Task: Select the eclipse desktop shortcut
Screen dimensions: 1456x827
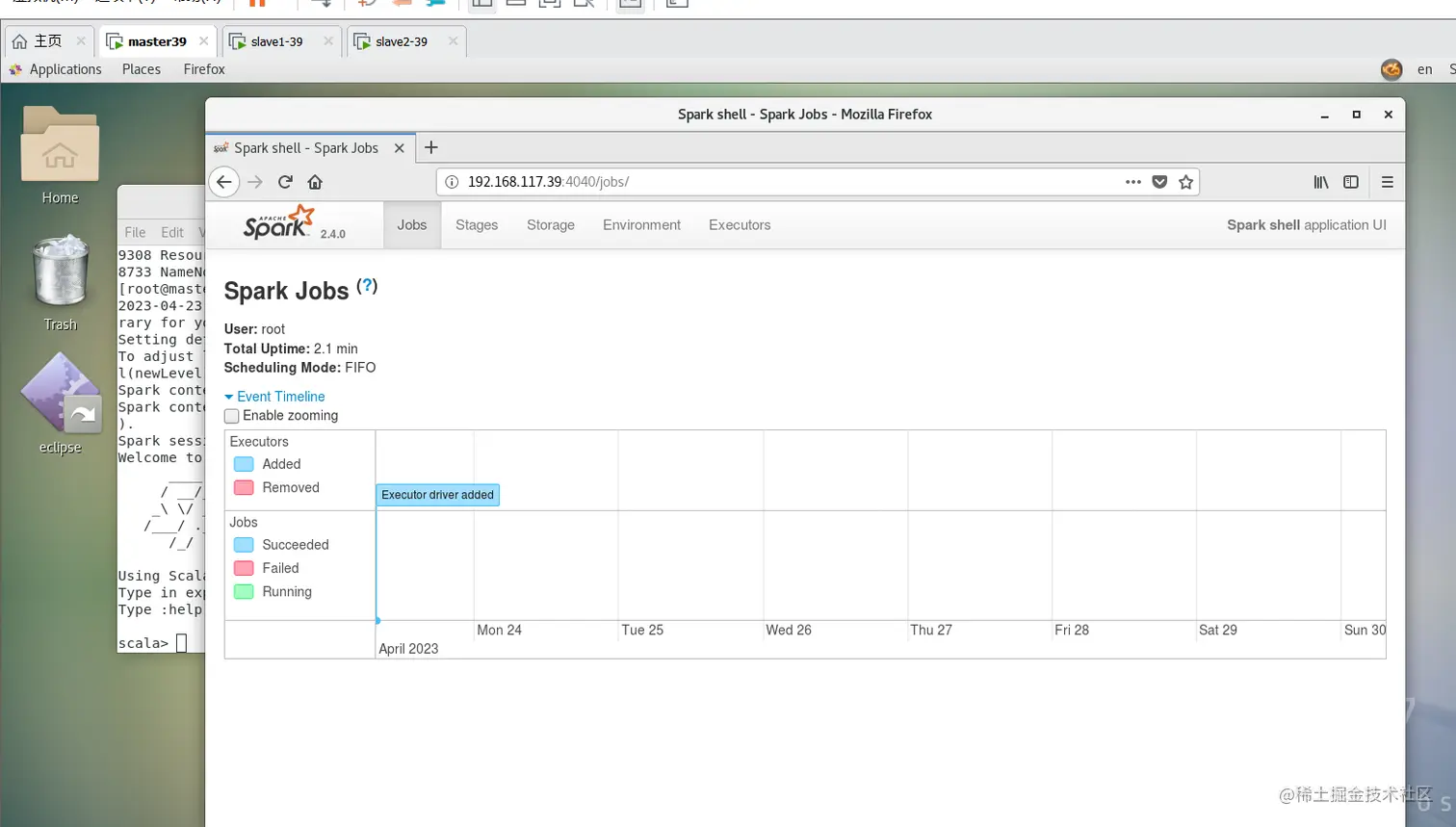Action: [x=60, y=403]
